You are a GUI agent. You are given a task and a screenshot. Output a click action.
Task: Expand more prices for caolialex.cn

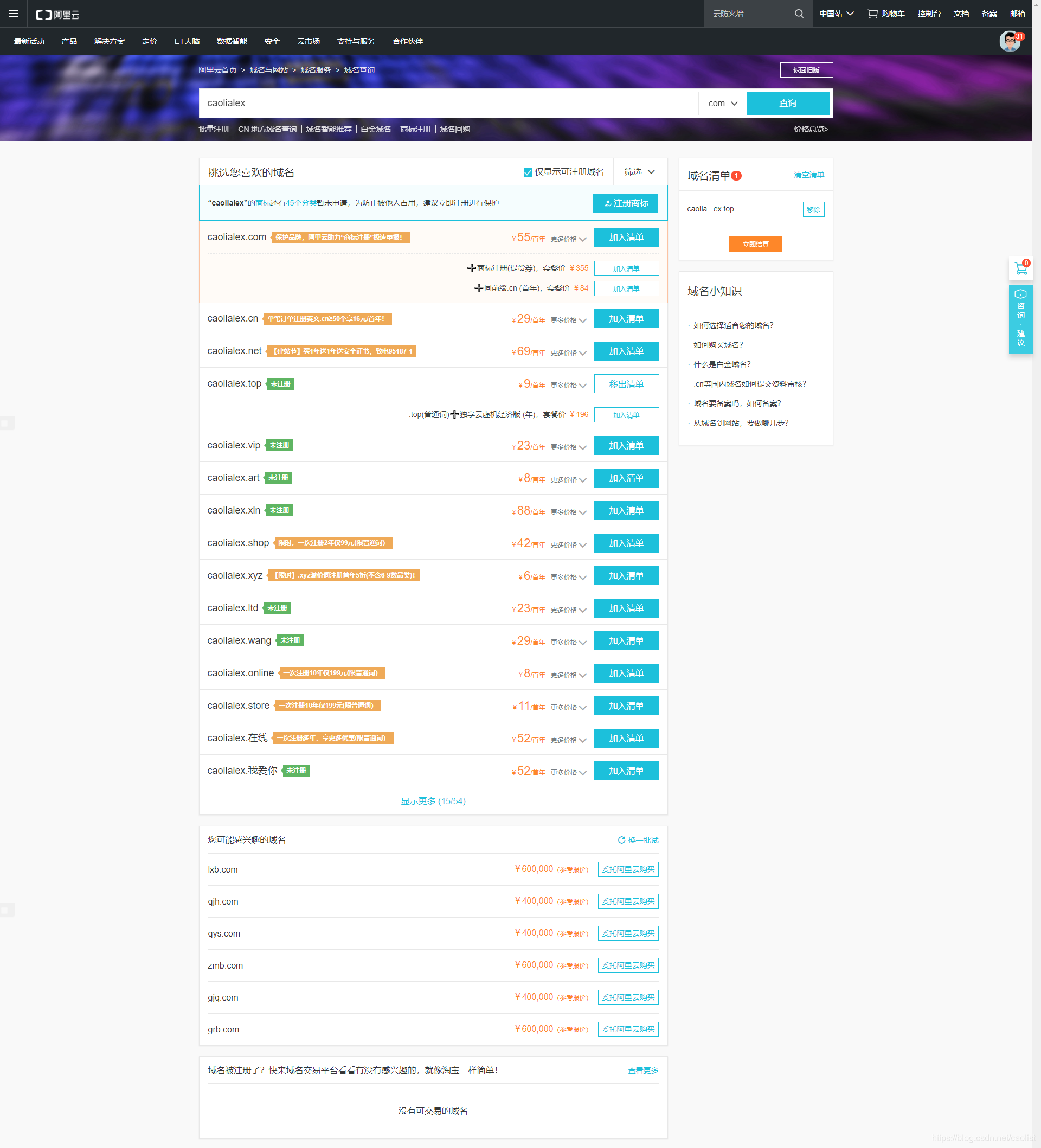(568, 320)
